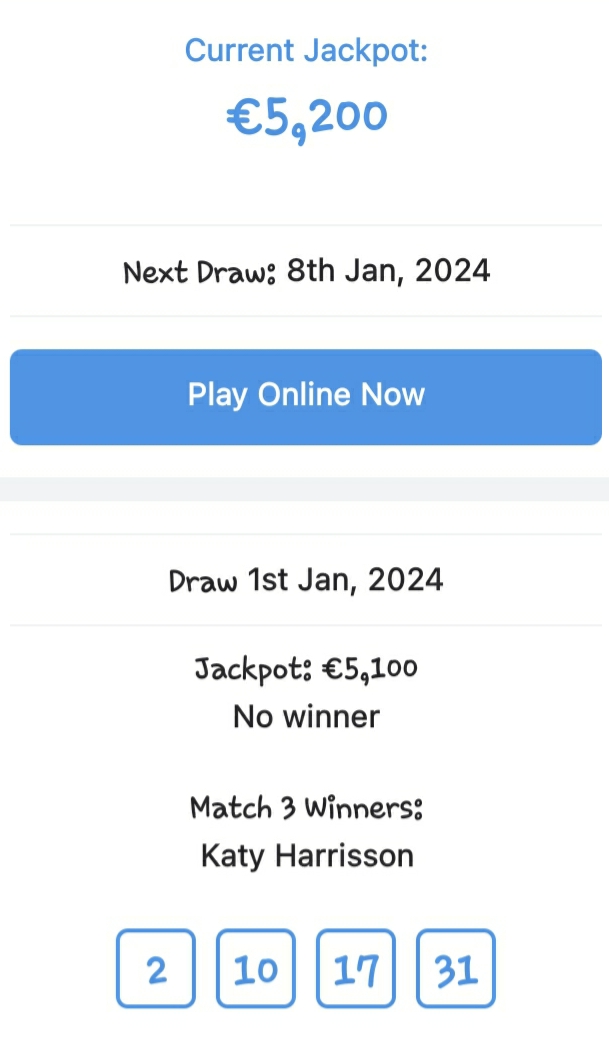609x1049 pixels.
Task: Click the word Draw before 1st Jan
Action: (203, 580)
